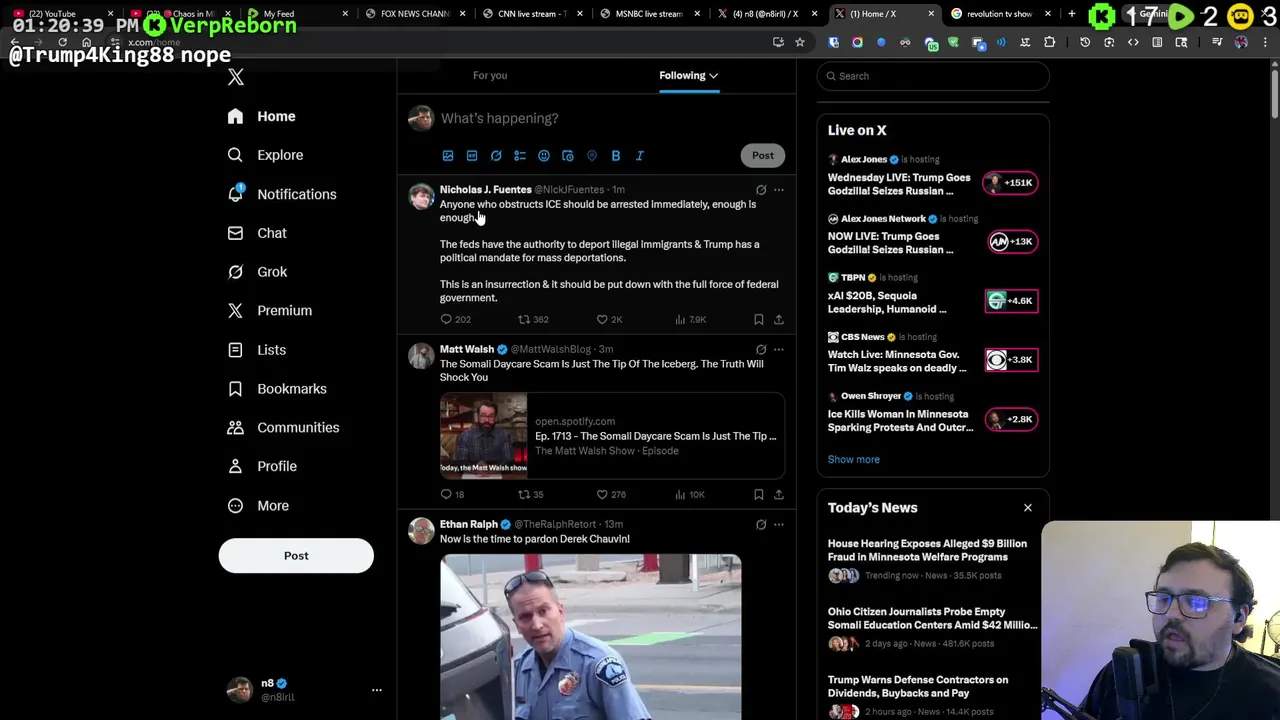1280x720 pixels.
Task: Bookmark the Nicholas J. Fuentes post
Action: [759, 319]
